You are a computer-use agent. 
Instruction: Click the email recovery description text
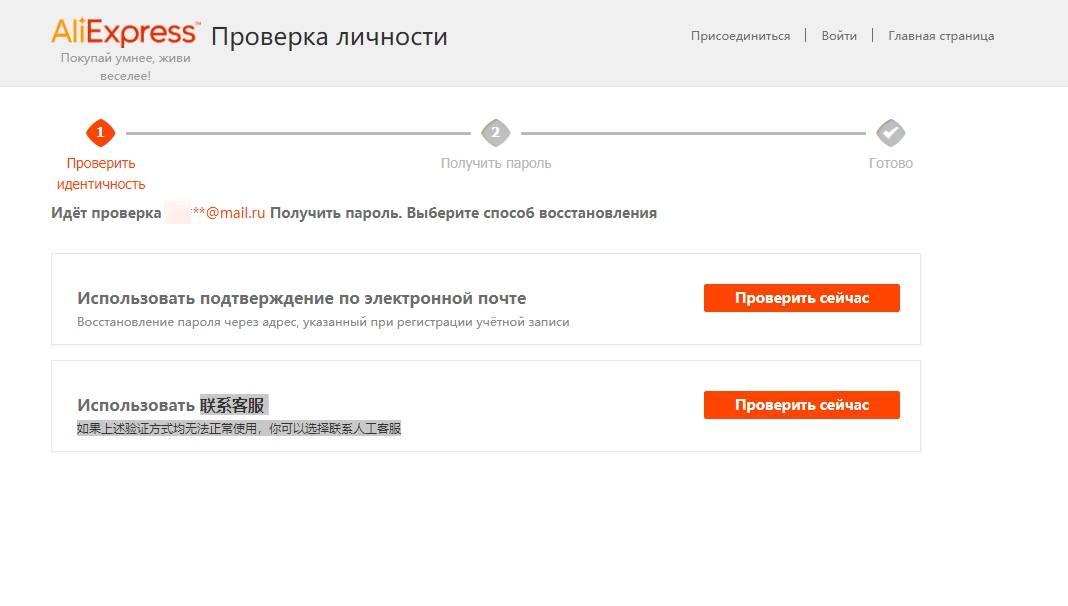(x=323, y=322)
